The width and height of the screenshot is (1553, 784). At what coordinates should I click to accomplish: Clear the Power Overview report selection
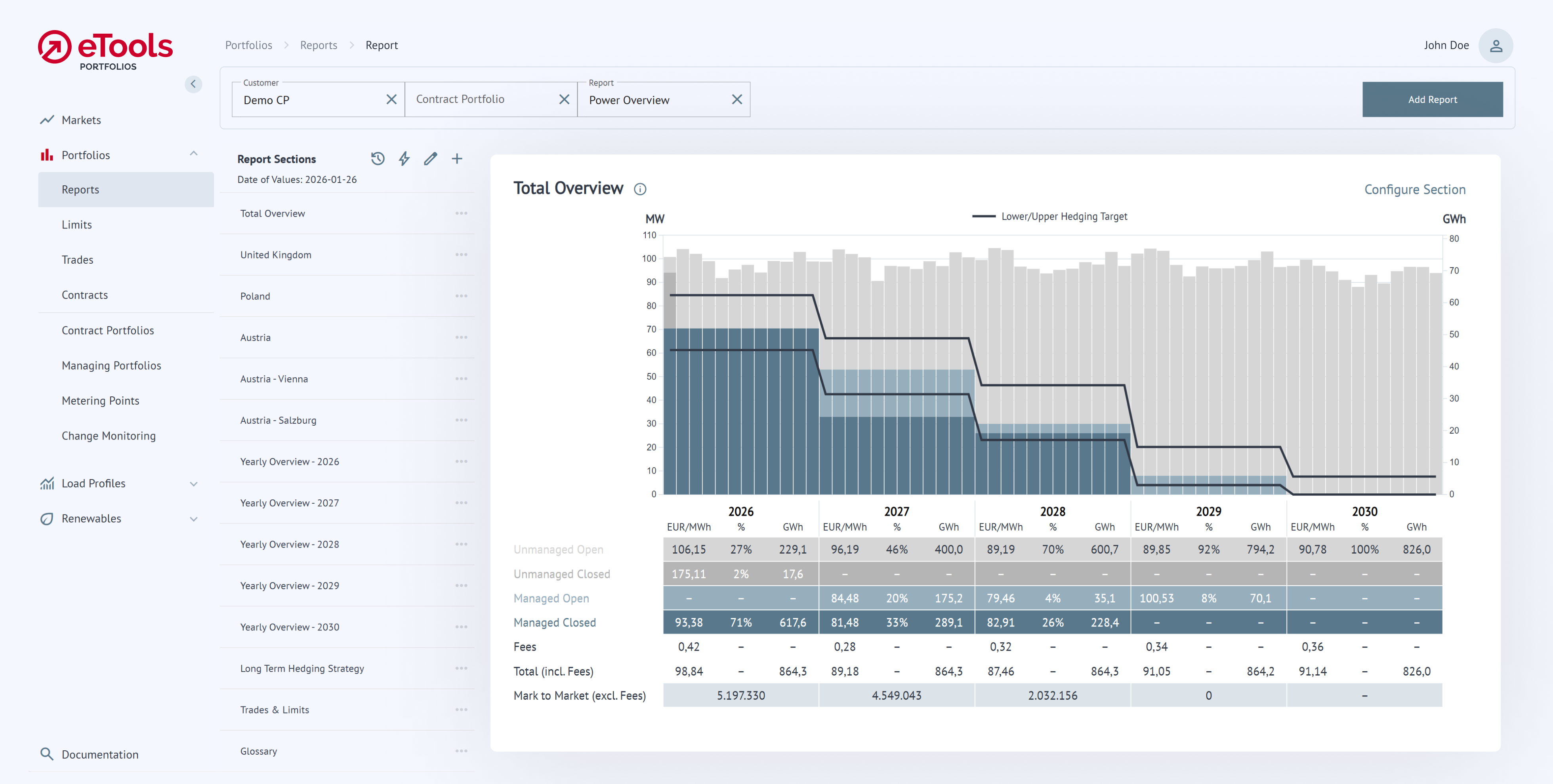tap(737, 99)
